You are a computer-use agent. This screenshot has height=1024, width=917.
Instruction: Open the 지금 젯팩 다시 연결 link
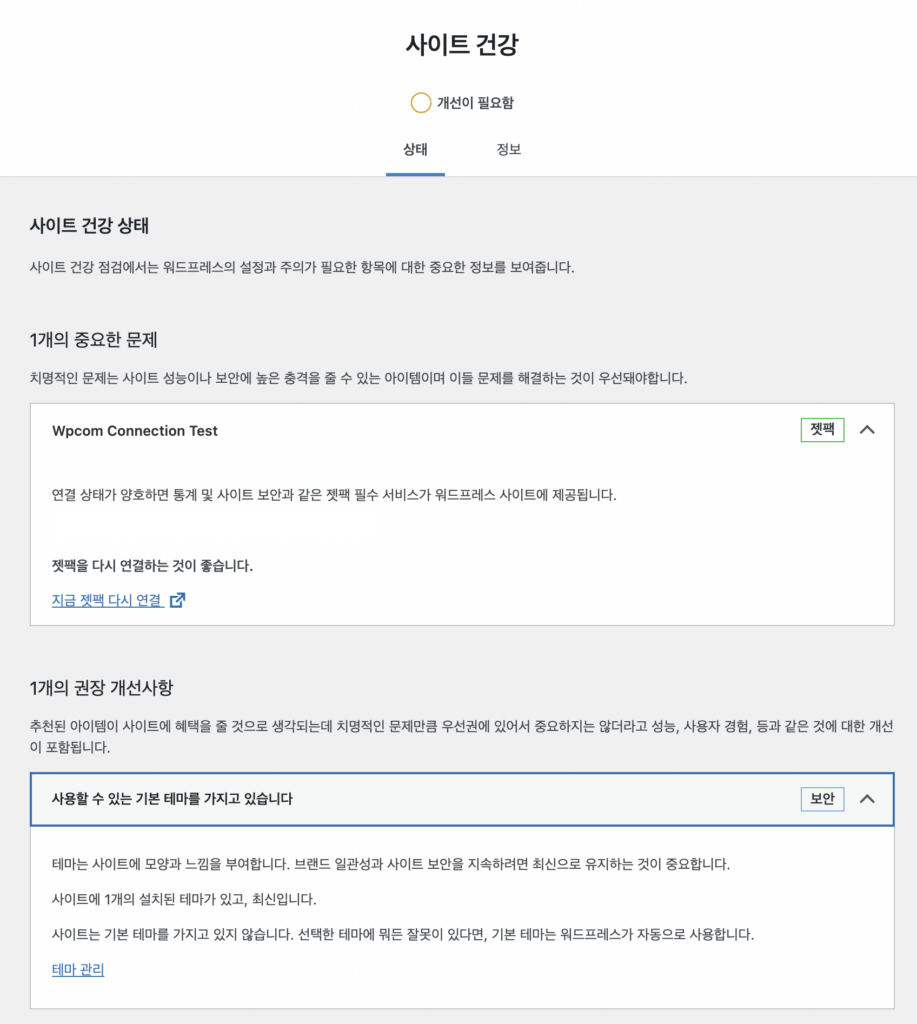click(104, 600)
